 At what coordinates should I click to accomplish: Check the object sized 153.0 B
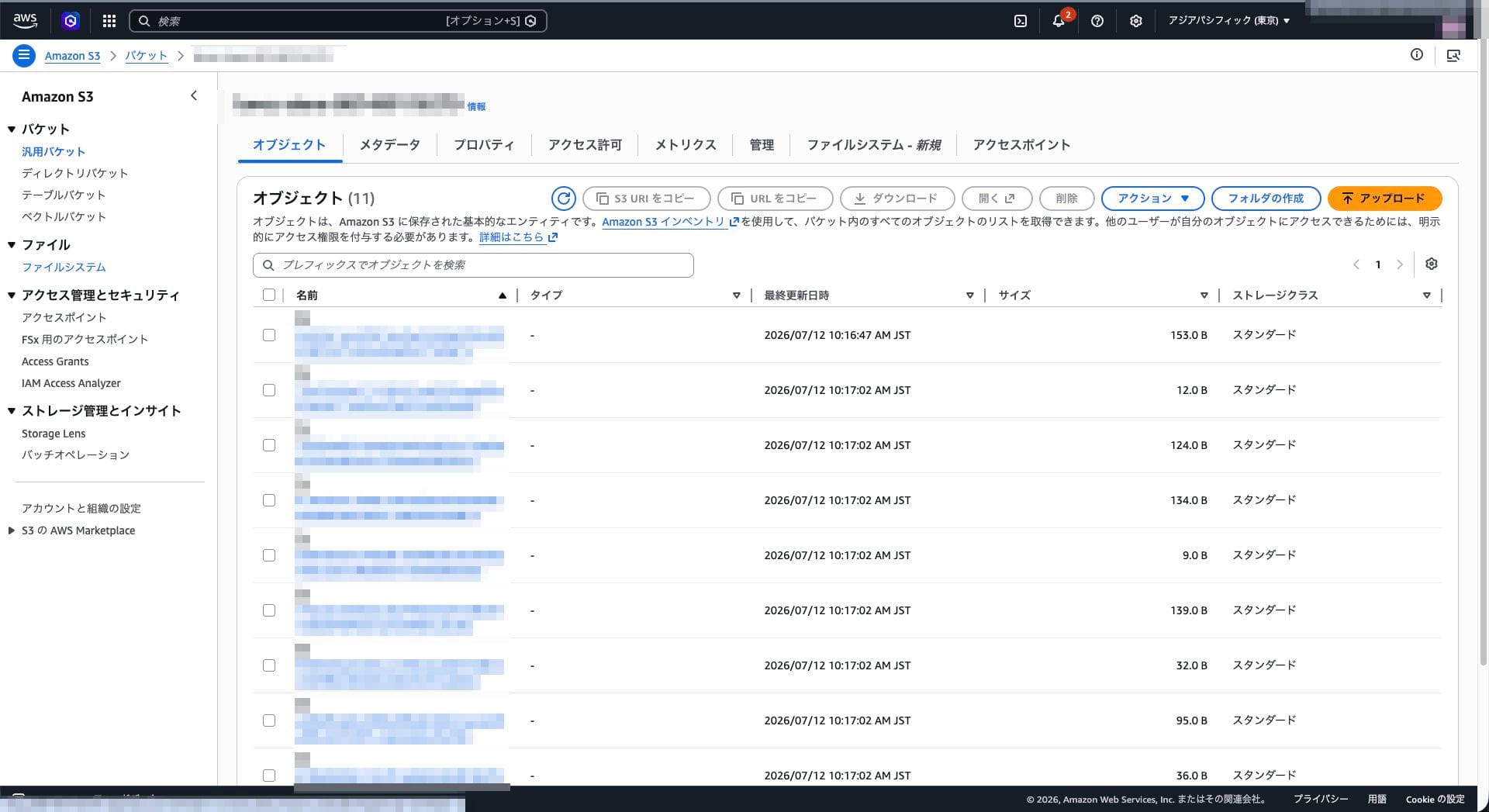point(269,335)
